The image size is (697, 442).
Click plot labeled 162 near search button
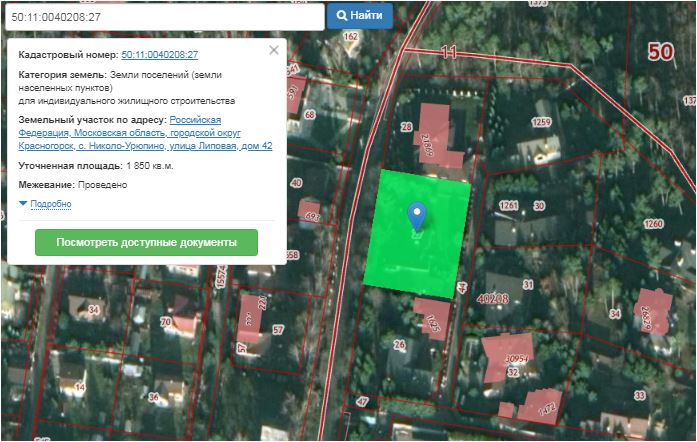click(x=350, y=37)
